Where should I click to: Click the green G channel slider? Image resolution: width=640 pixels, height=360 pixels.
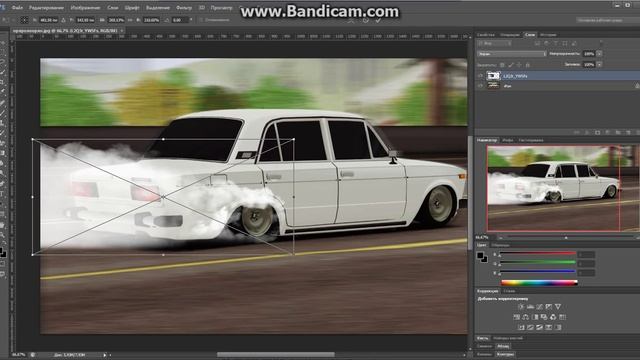click(x=538, y=263)
